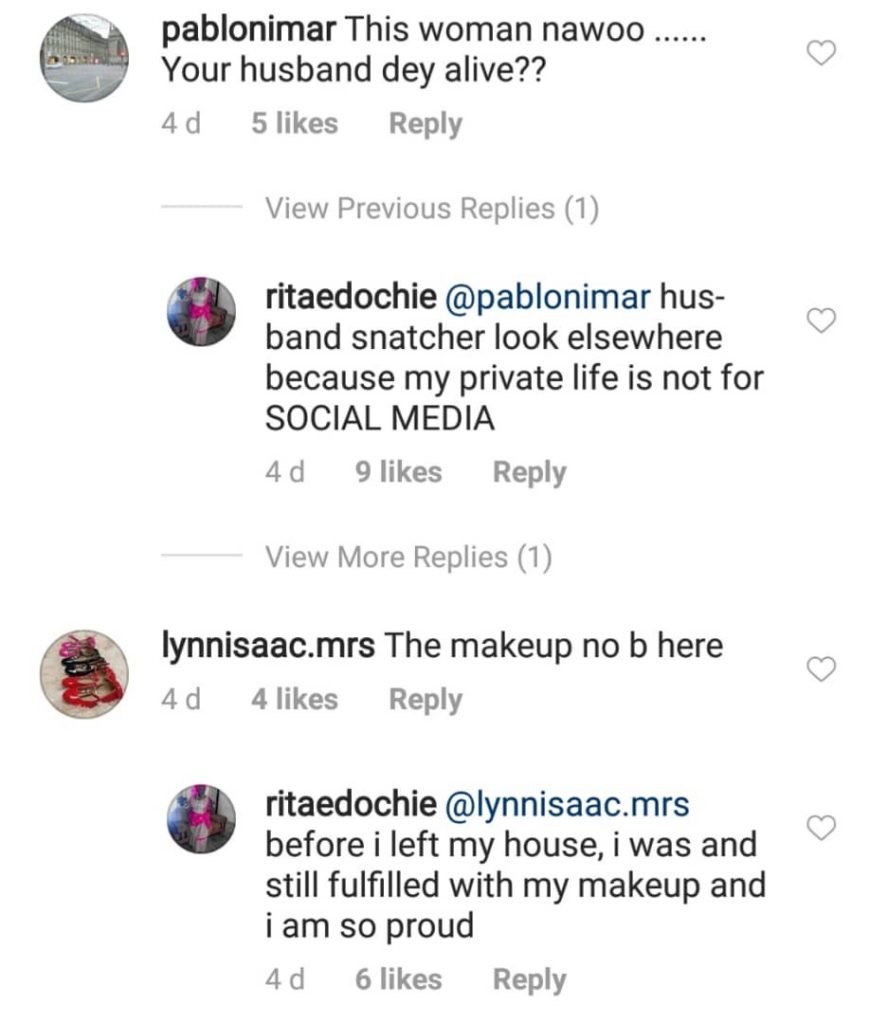The height and width of the screenshot is (1024, 888).
Task: Reply to ritaedochie's husband snatcher comment
Action: pyautogui.click(x=529, y=472)
